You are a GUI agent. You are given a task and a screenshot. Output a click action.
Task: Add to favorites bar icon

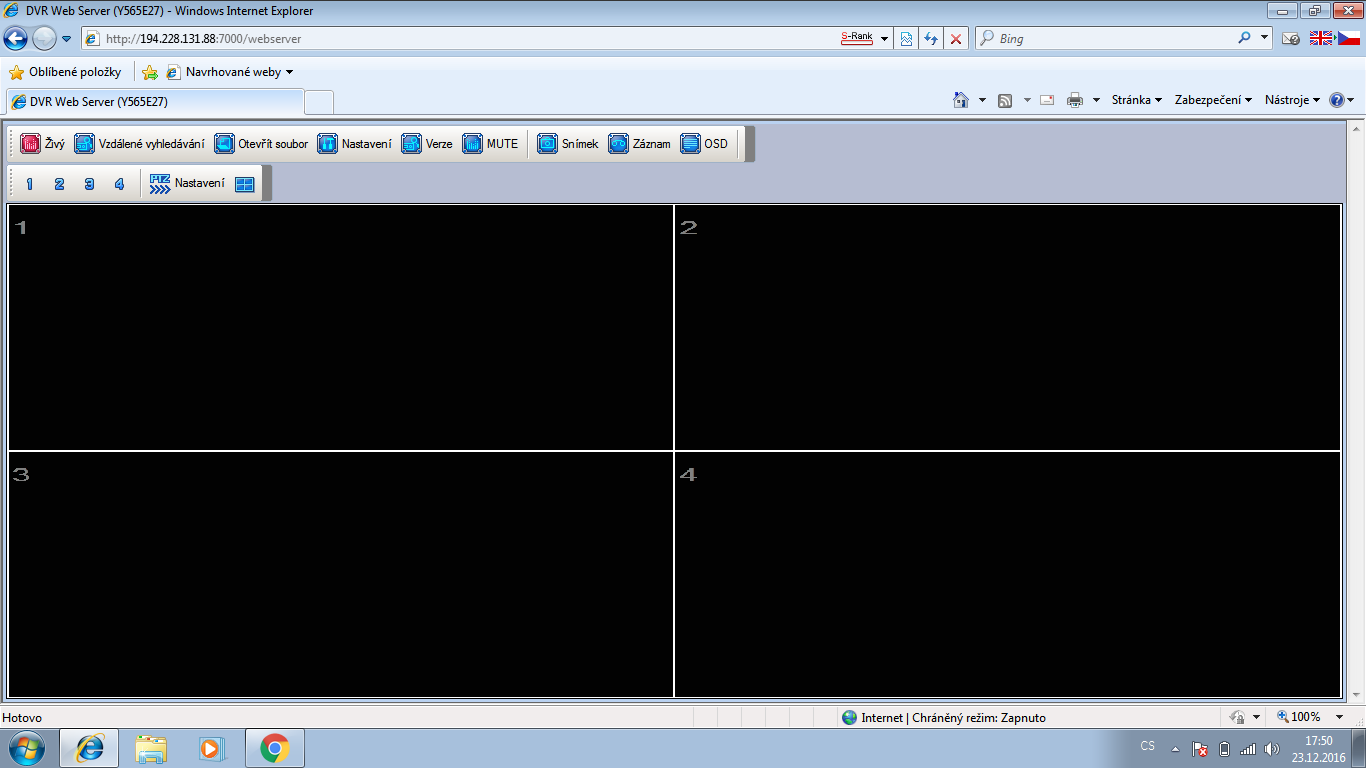pyautogui.click(x=150, y=72)
